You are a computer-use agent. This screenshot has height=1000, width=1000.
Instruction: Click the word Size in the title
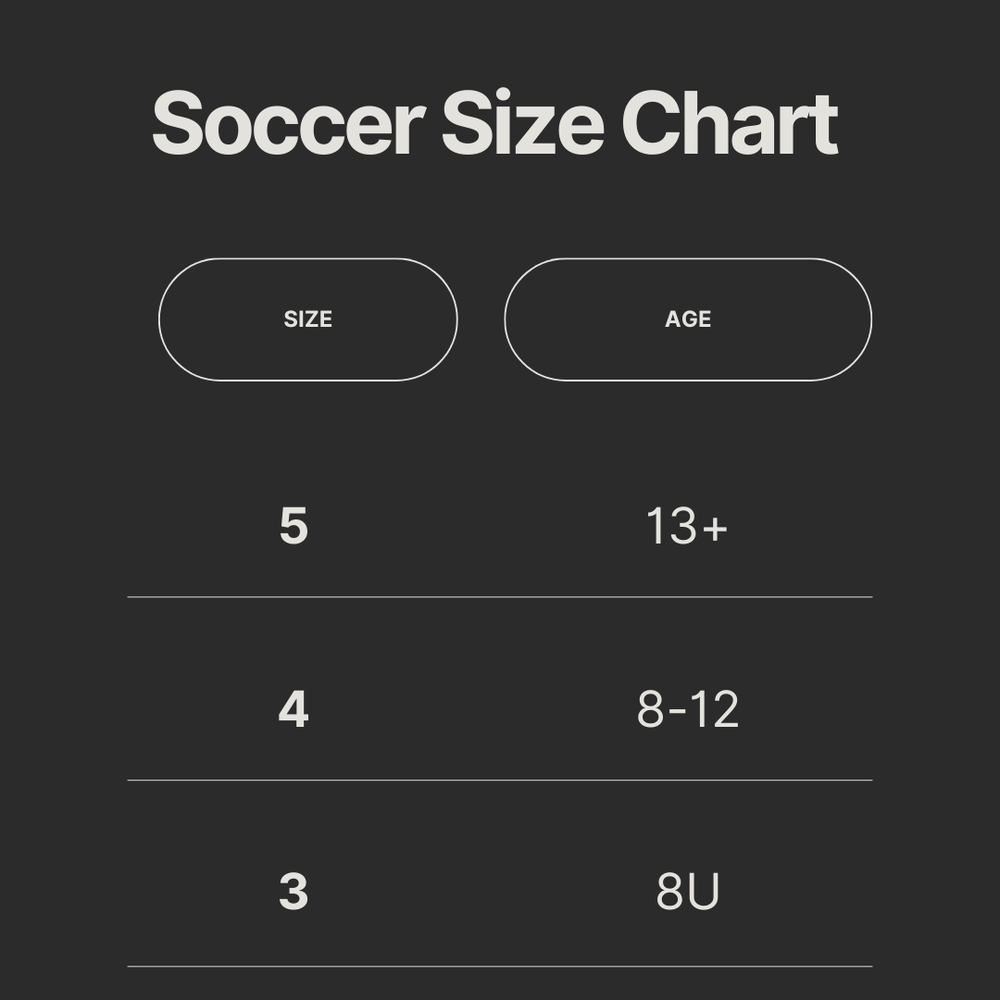click(x=522, y=124)
